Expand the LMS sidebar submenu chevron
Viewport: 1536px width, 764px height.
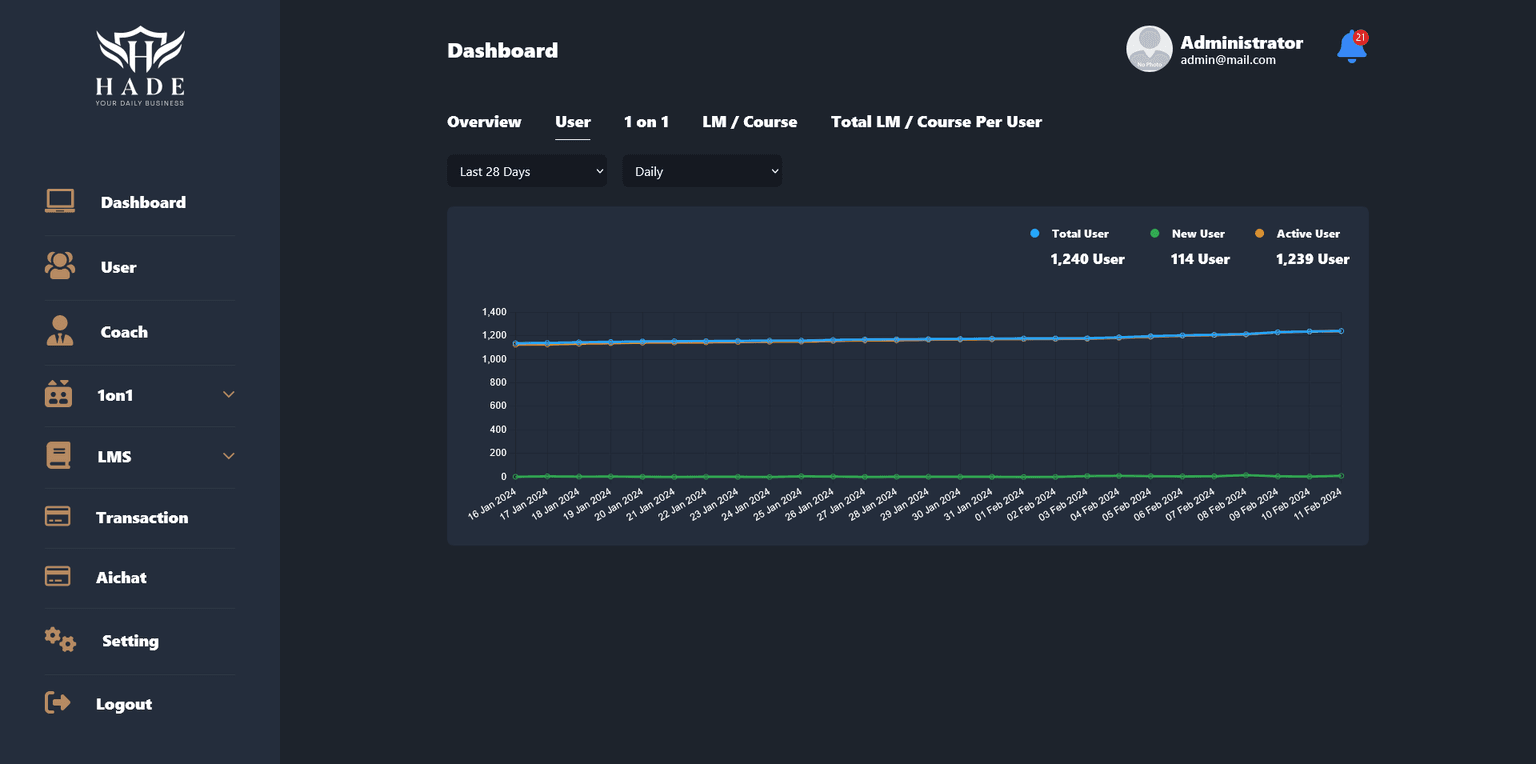[x=228, y=456]
